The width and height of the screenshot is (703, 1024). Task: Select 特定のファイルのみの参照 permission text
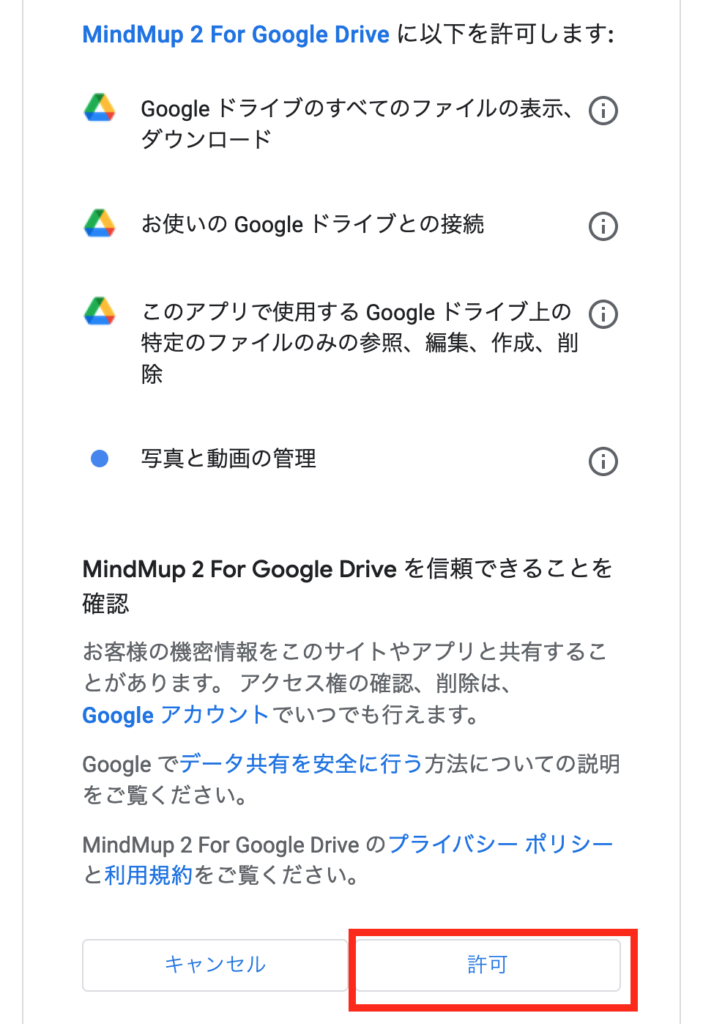tap(271, 342)
